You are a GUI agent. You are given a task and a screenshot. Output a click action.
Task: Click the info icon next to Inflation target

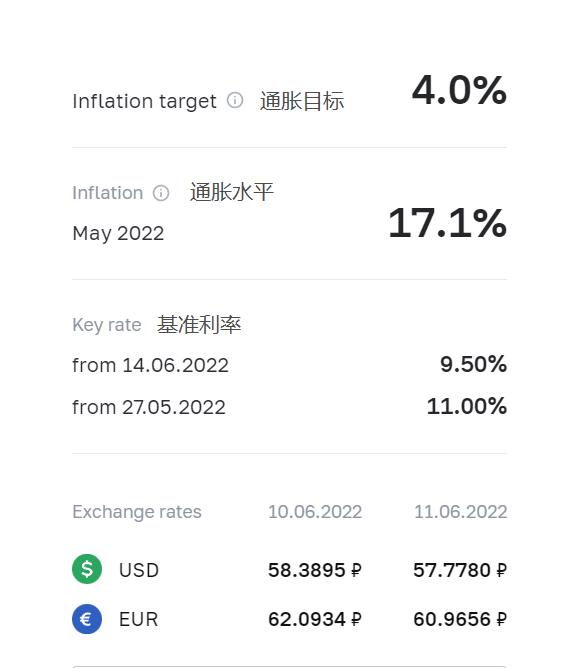[235, 101]
